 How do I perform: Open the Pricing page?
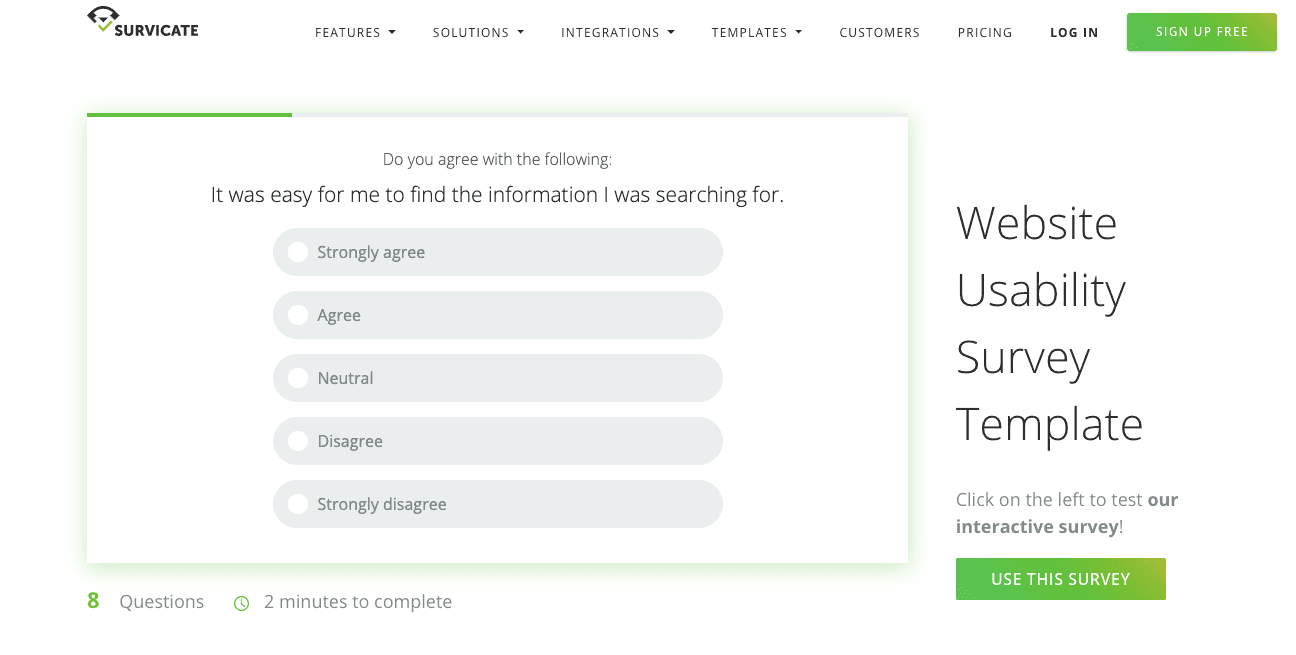pos(984,33)
